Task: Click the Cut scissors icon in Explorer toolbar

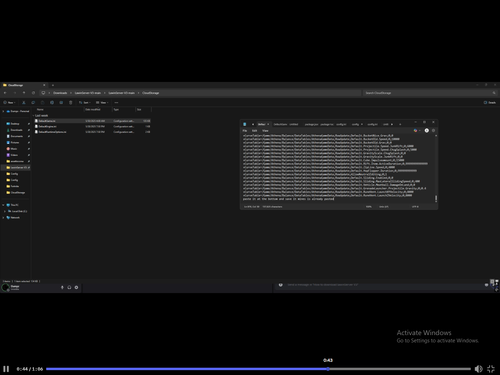Action: [x=24, y=103]
